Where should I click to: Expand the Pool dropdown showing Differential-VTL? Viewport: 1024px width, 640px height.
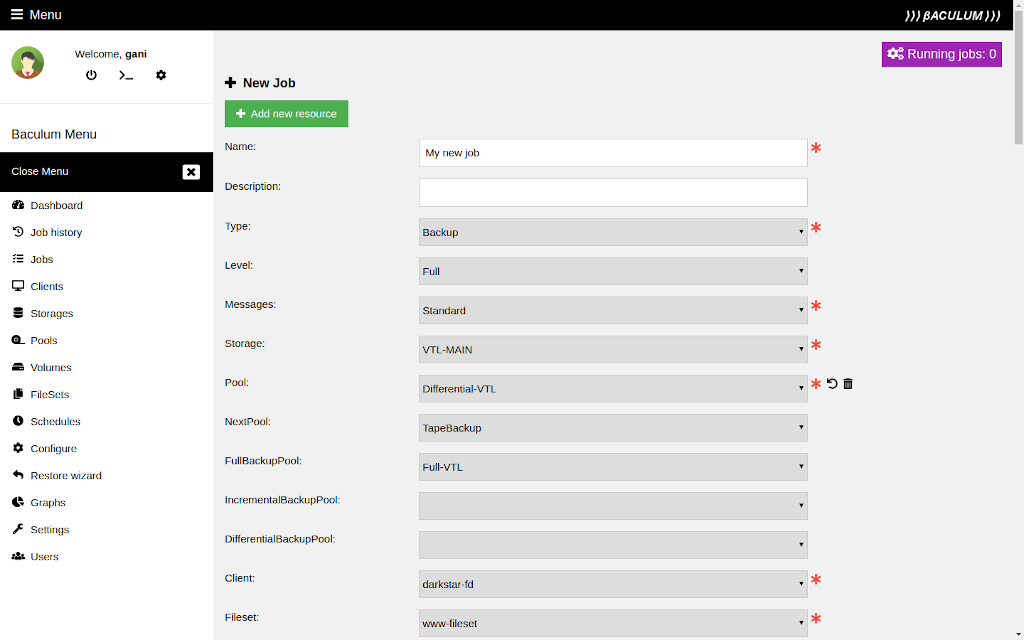coord(613,389)
